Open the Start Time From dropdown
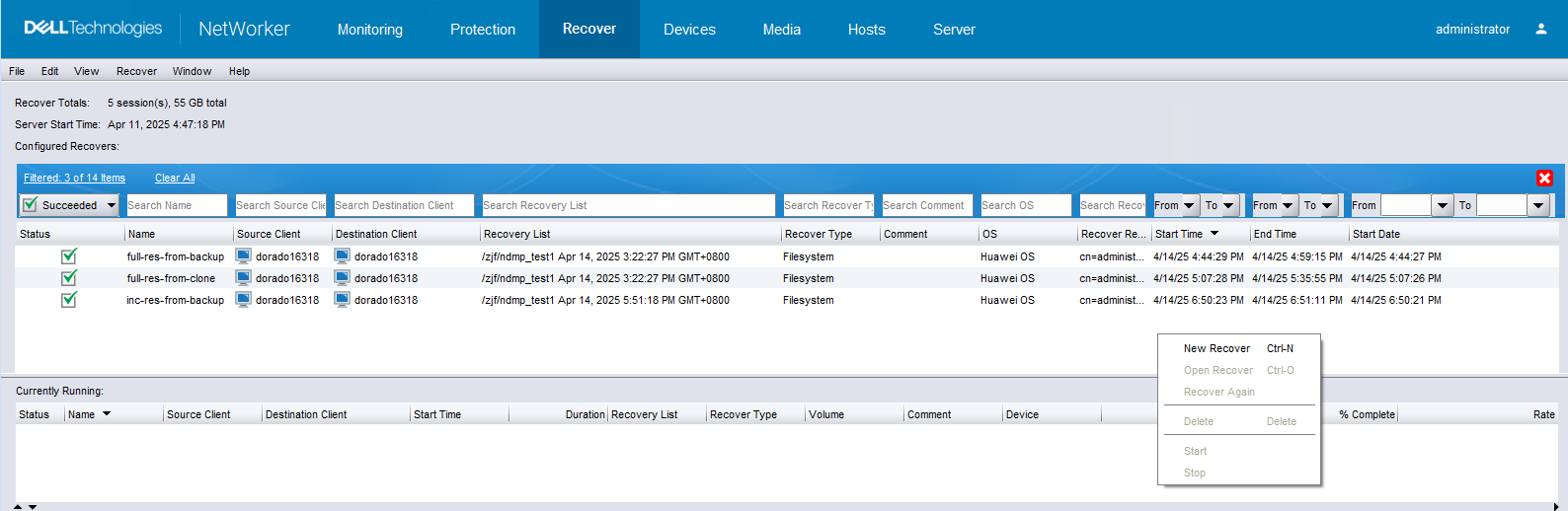 (x=1189, y=205)
